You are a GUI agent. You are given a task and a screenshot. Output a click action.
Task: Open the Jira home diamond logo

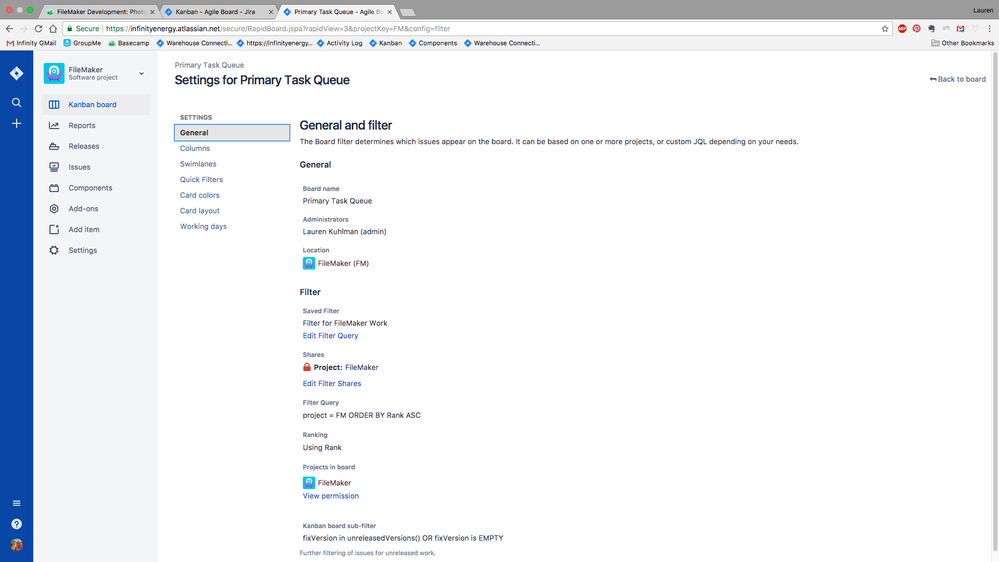tap(17, 73)
